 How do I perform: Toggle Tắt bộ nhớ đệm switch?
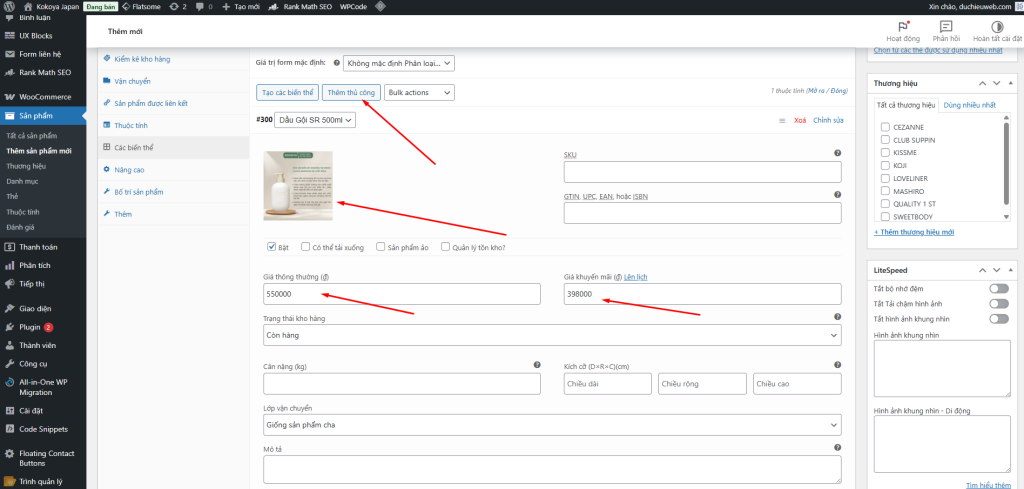[998, 288]
